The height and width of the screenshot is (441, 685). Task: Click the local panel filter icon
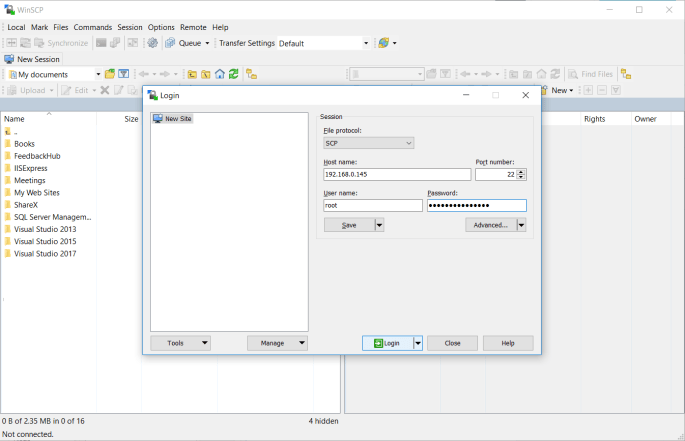coord(124,74)
